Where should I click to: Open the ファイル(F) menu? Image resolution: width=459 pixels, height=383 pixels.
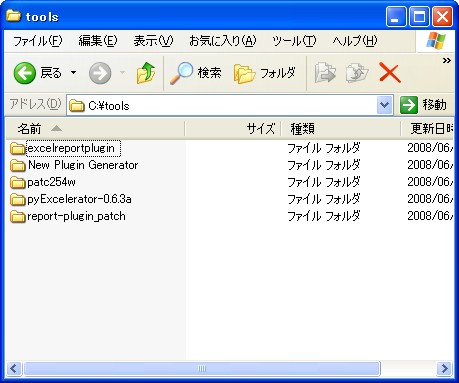click(x=38, y=41)
